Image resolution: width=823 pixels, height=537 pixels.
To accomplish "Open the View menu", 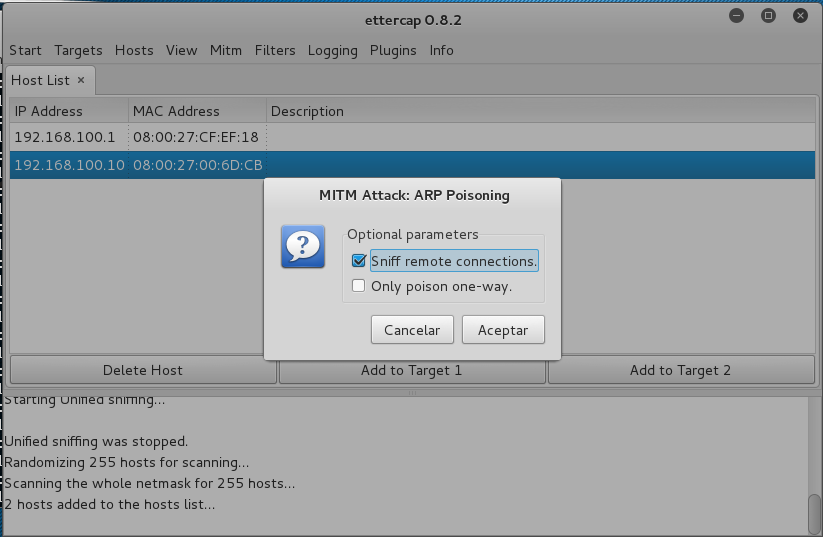I will click(x=182, y=50).
